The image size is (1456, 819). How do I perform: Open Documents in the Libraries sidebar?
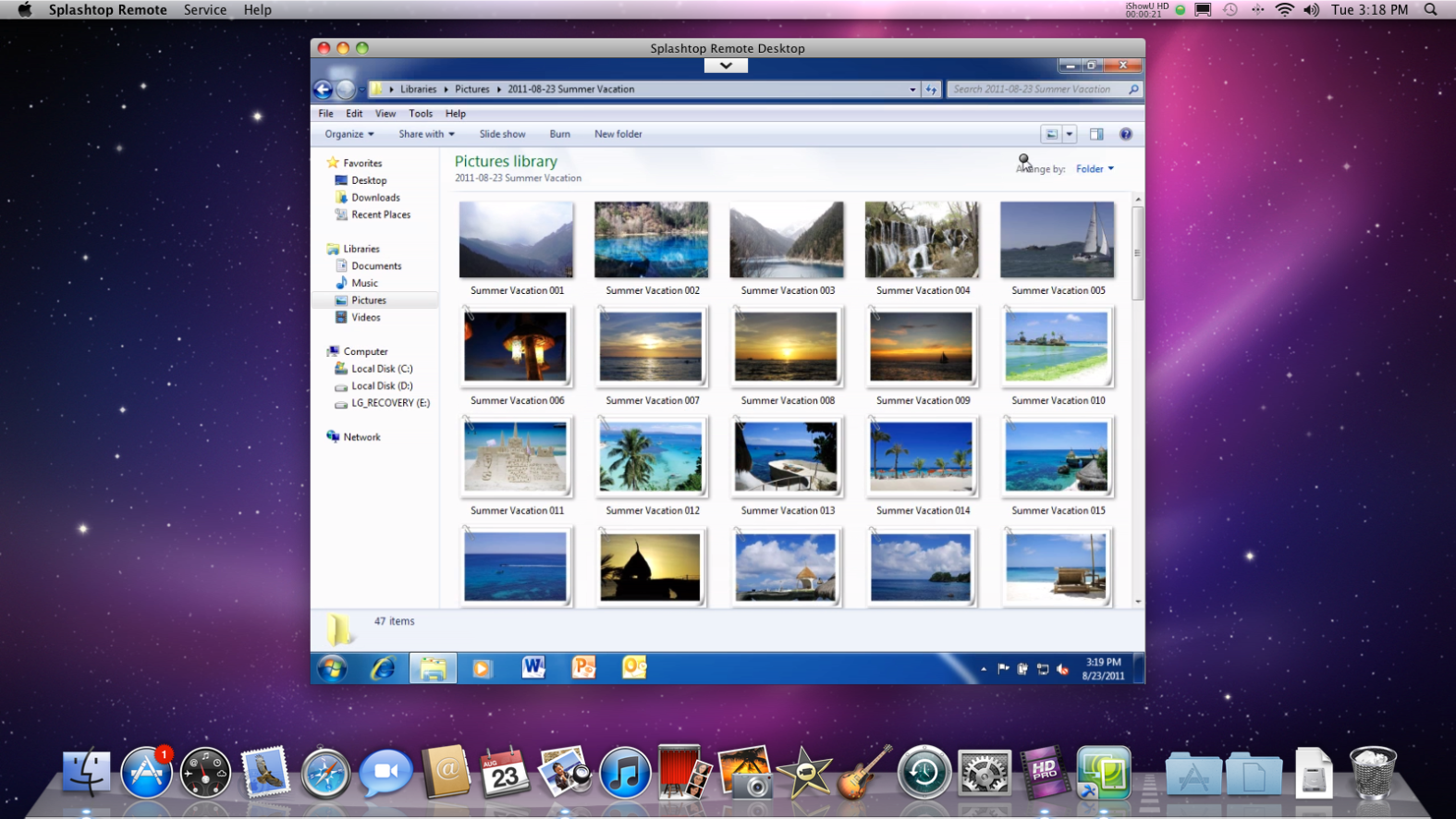coord(376,266)
